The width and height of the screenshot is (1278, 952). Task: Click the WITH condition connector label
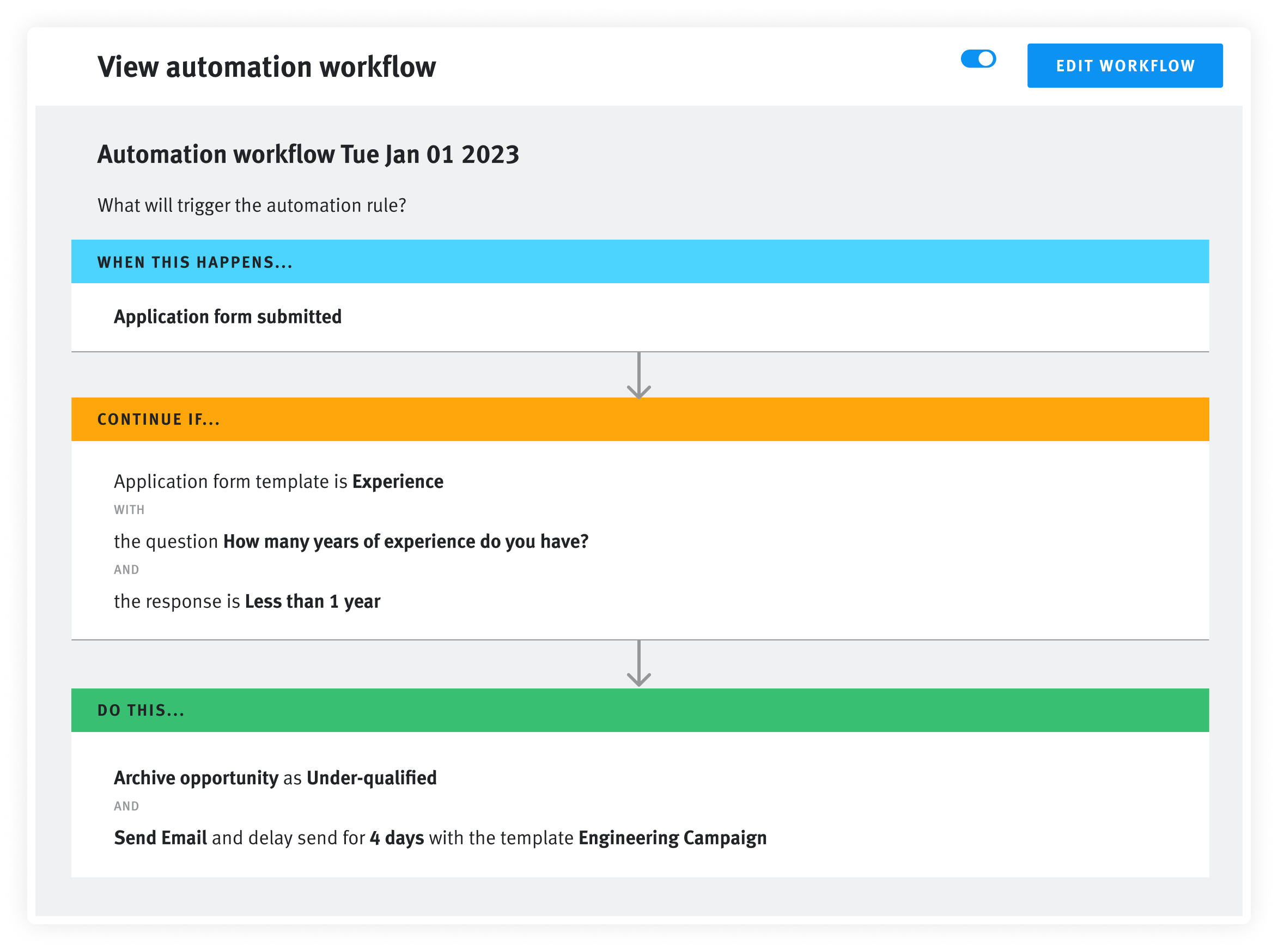coord(129,510)
